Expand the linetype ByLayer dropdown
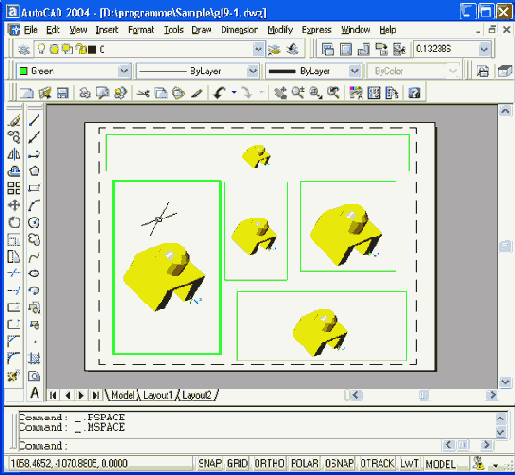Screen dimensions: 515x475 click(253, 71)
